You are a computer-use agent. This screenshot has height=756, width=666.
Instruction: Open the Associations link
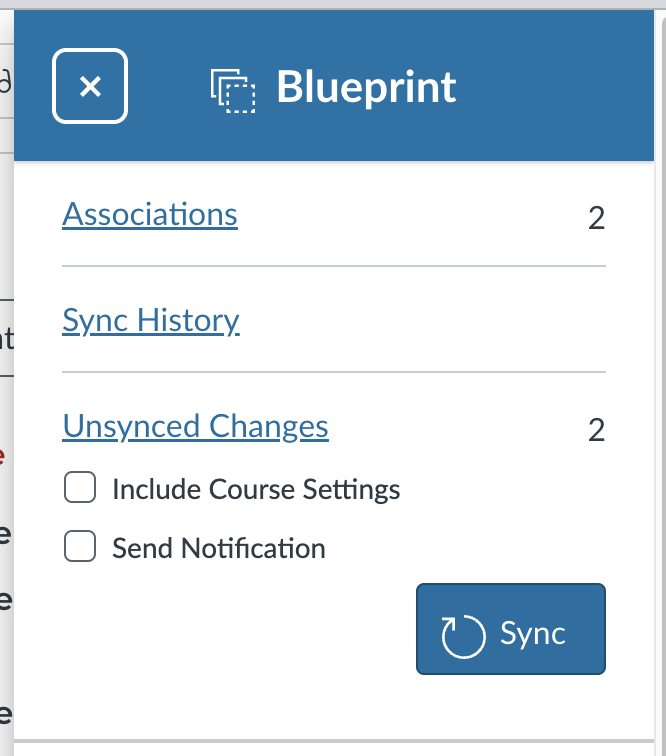[x=150, y=214]
